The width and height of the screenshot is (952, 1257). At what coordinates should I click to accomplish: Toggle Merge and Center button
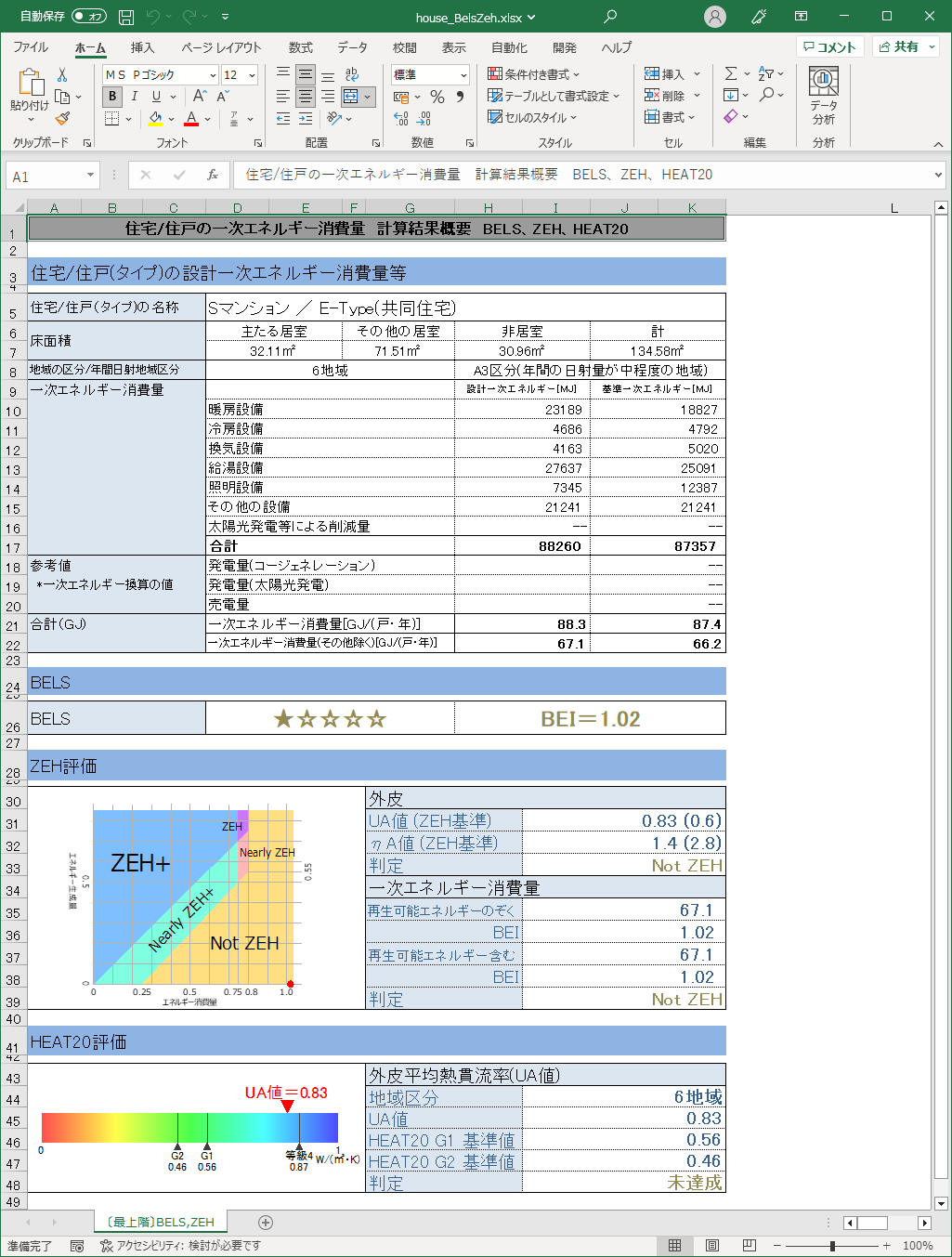350,97
